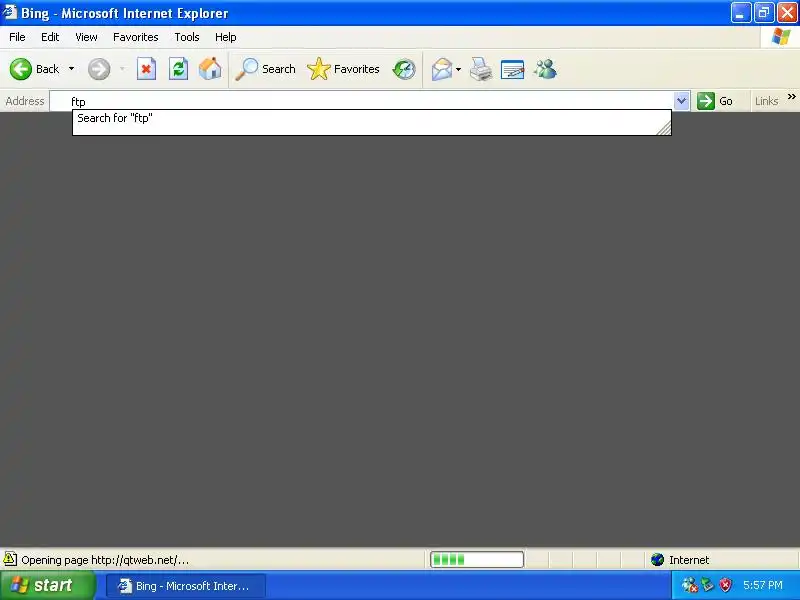Click the greyed Forward arrow button
The image size is (800, 600).
coord(99,69)
